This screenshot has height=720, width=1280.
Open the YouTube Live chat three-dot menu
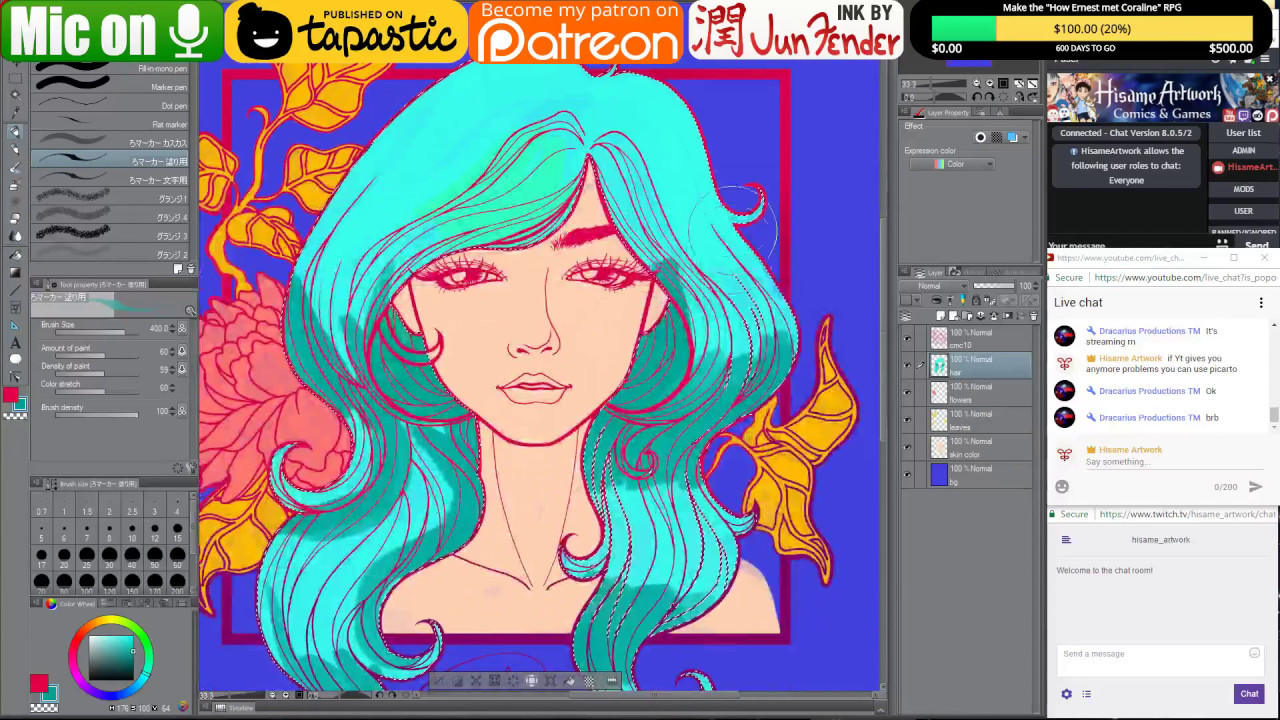pos(1261,302)
